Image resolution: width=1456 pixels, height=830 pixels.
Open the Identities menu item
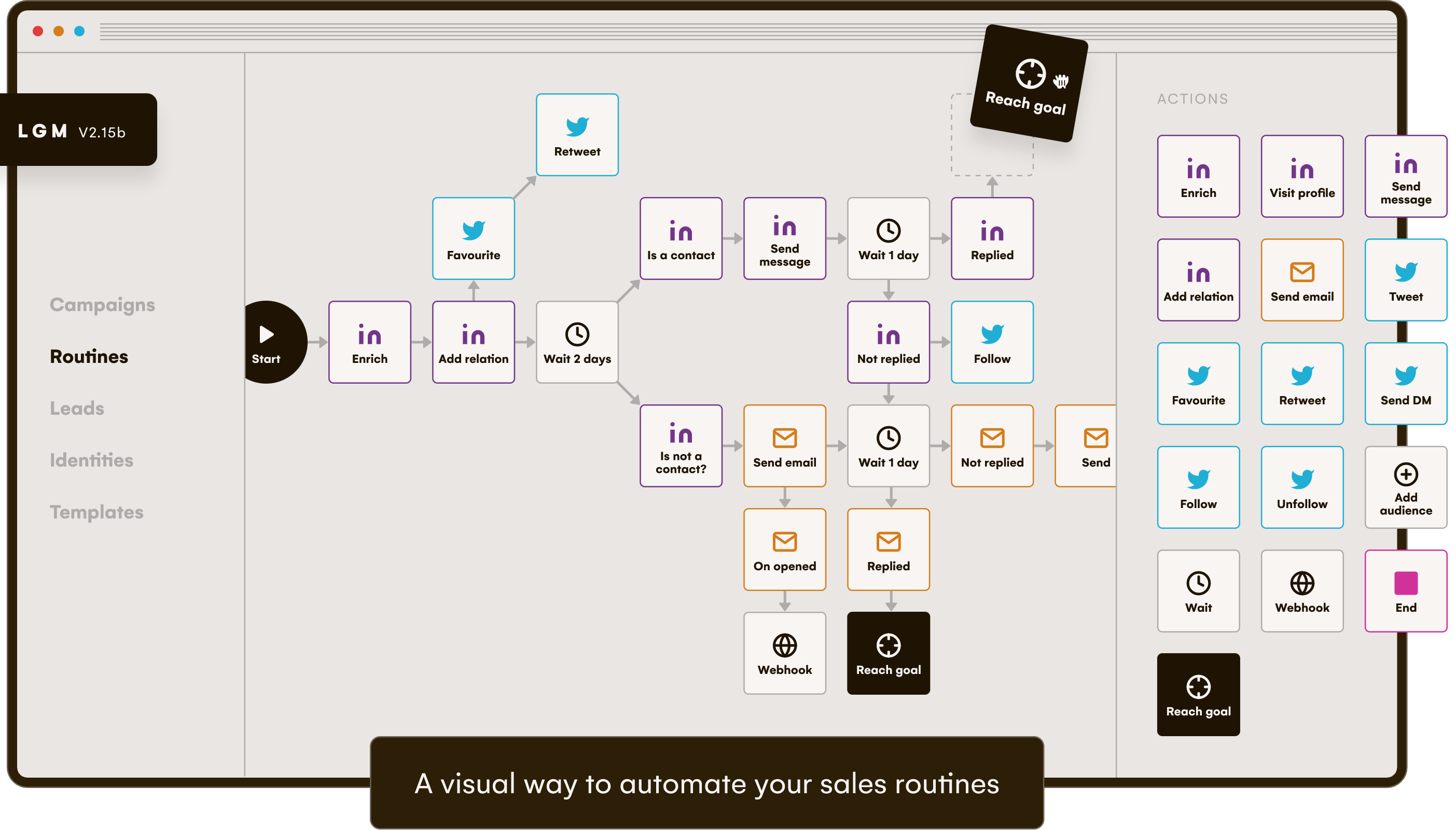(x=91, y=460)
